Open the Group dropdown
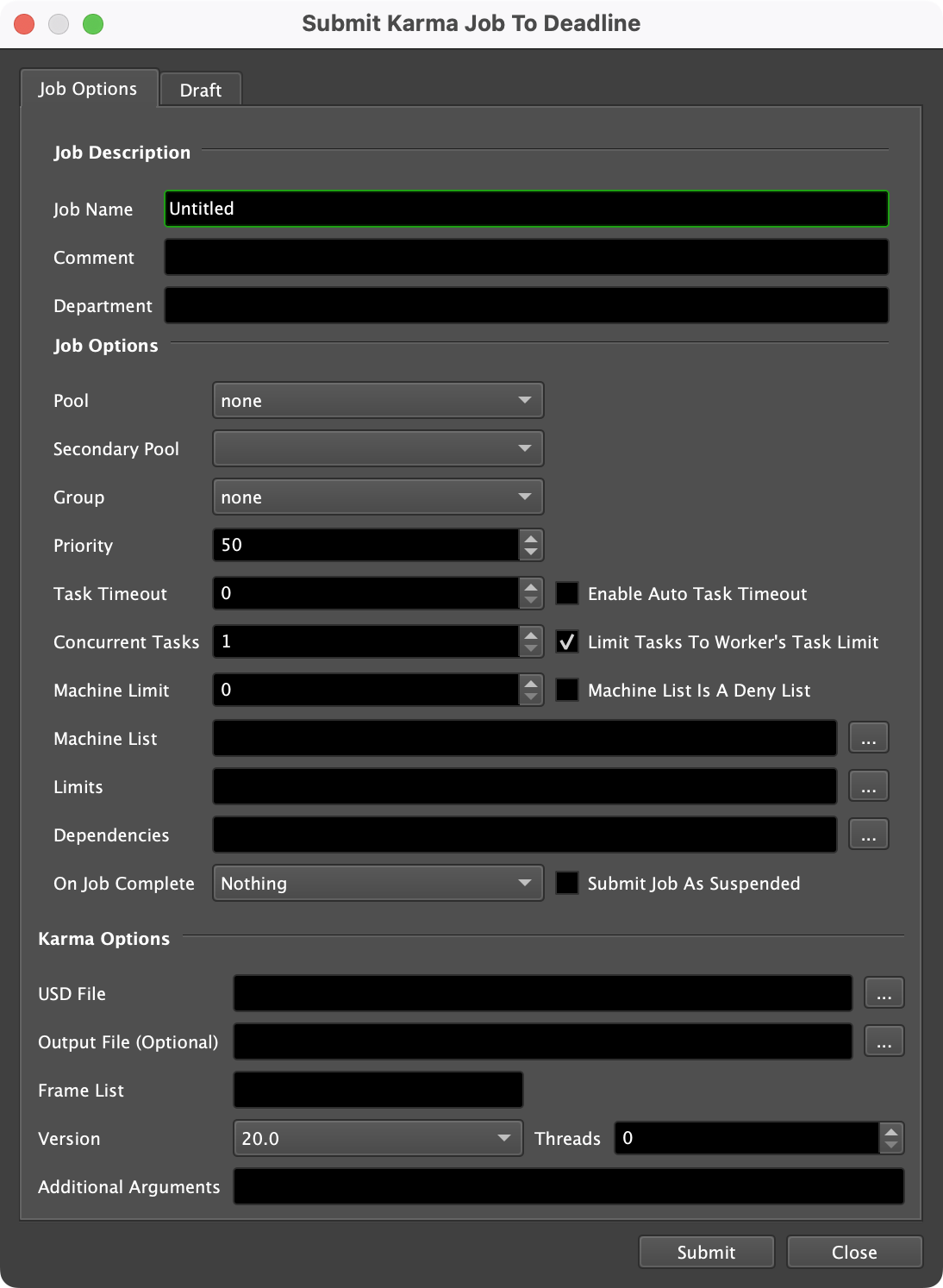The image size is (943, 1288). click(x=377, y=497)
